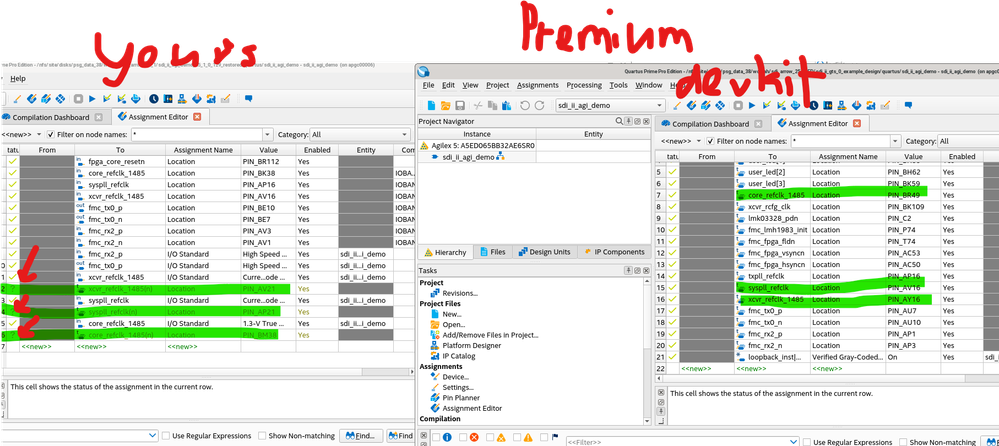Close Assignment Editor tab in left window

[197, 117]
